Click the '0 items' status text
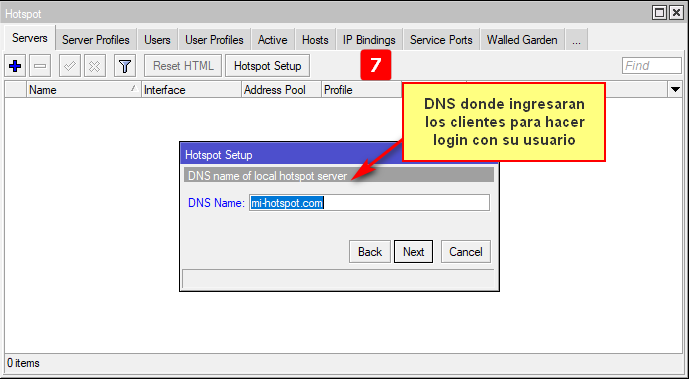Viewport: 689px width, 379px height. click(x=23, y=363)
